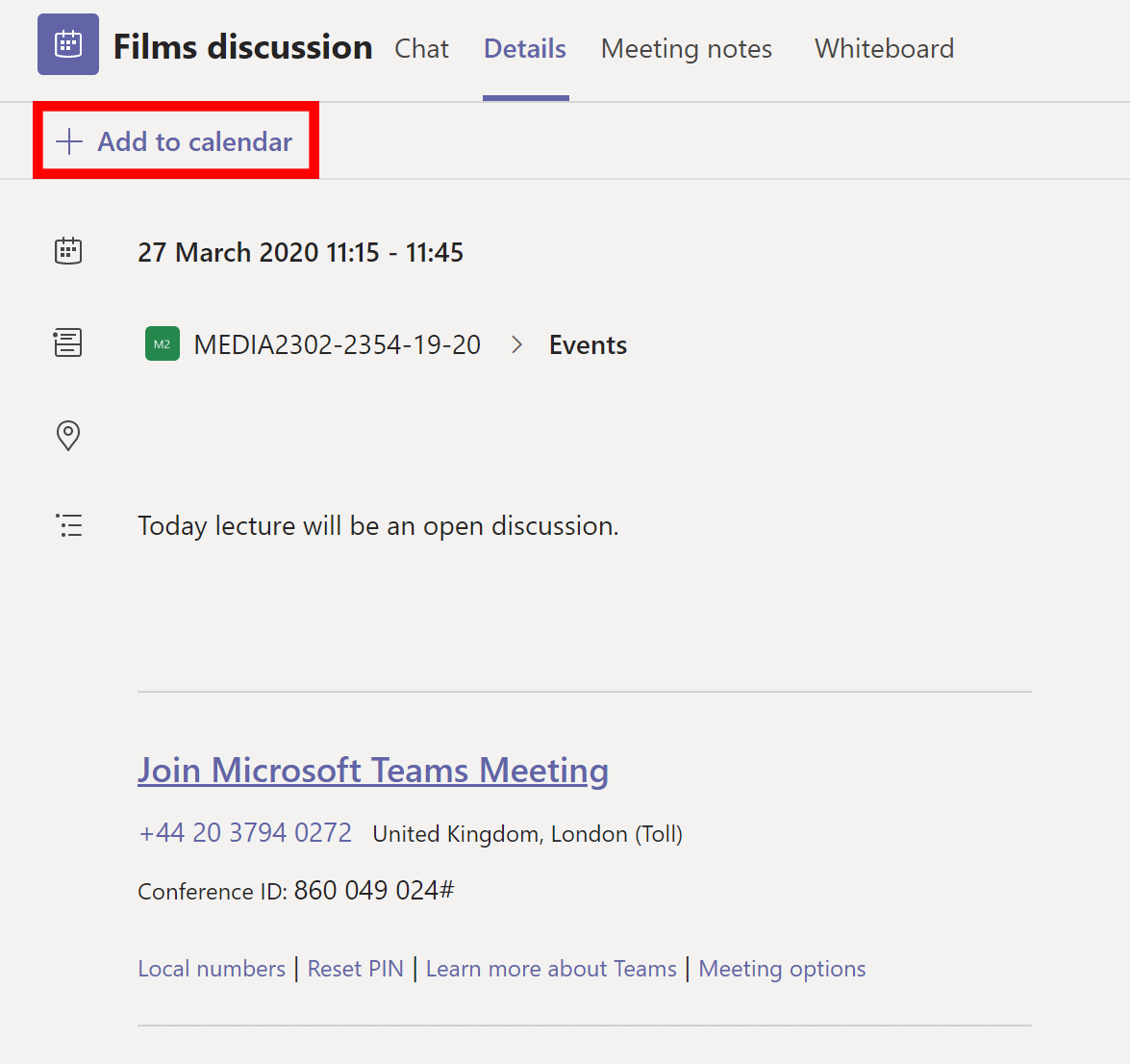Click the +44 20 3794 0272 phone number
1130x1064 pixels.
coord(245,832)
